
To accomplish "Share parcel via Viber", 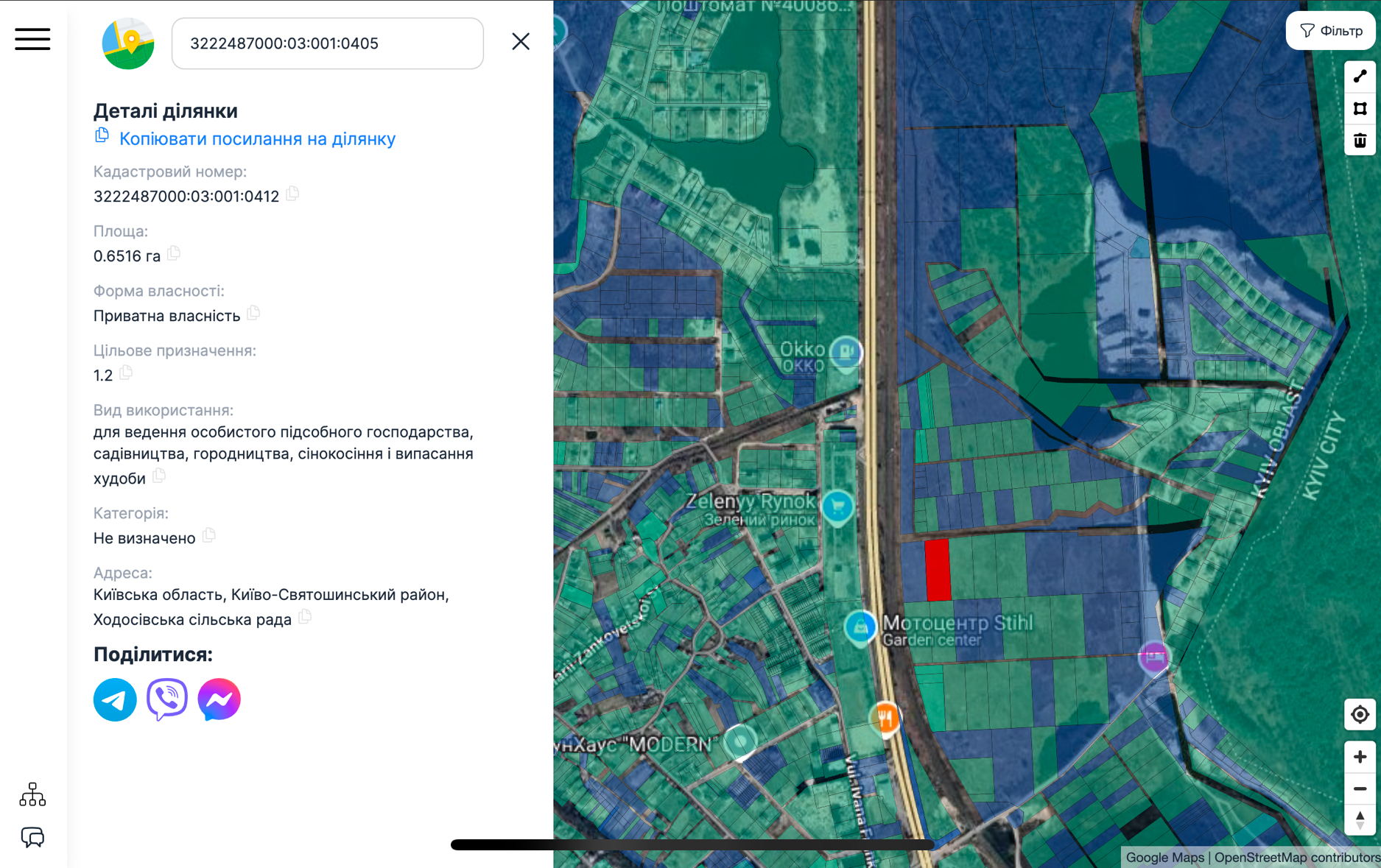I will pos(167,699).
